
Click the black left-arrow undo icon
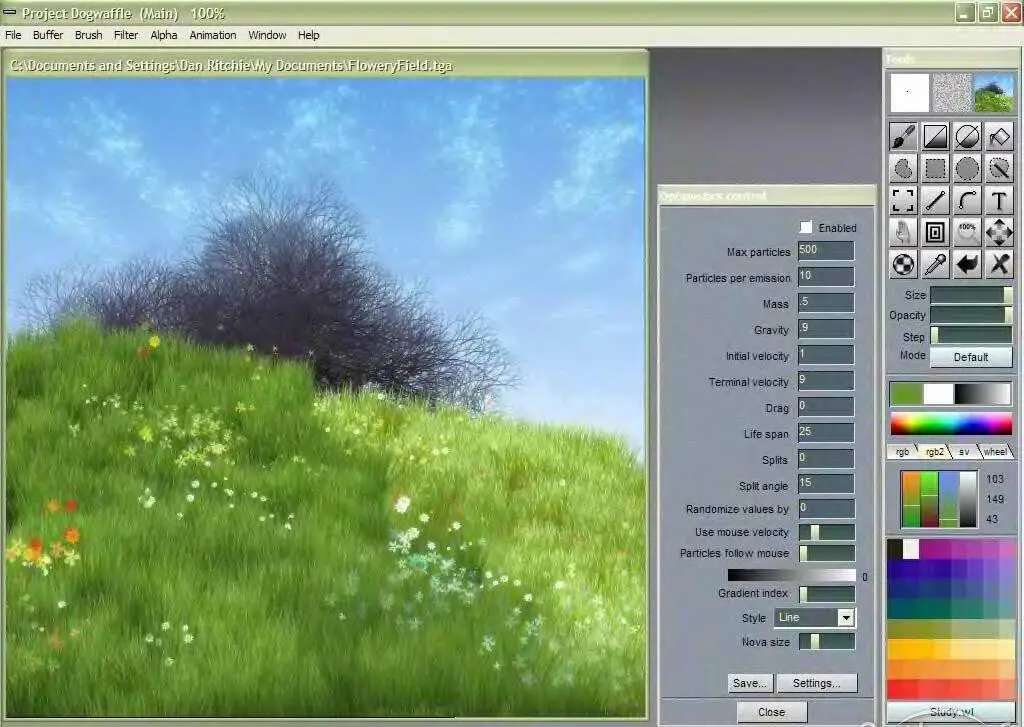click(967, 265)
